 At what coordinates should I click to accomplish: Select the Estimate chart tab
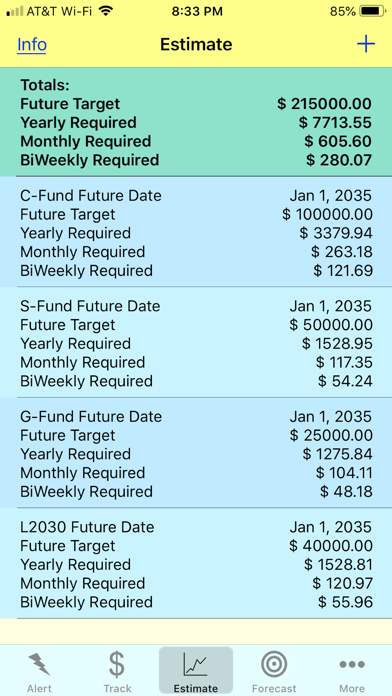pyautogui.click(x=196, y=671)
